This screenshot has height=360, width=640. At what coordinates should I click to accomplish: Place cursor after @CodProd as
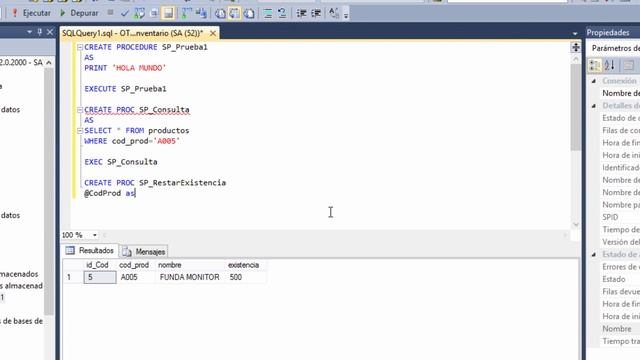point(136,193)
